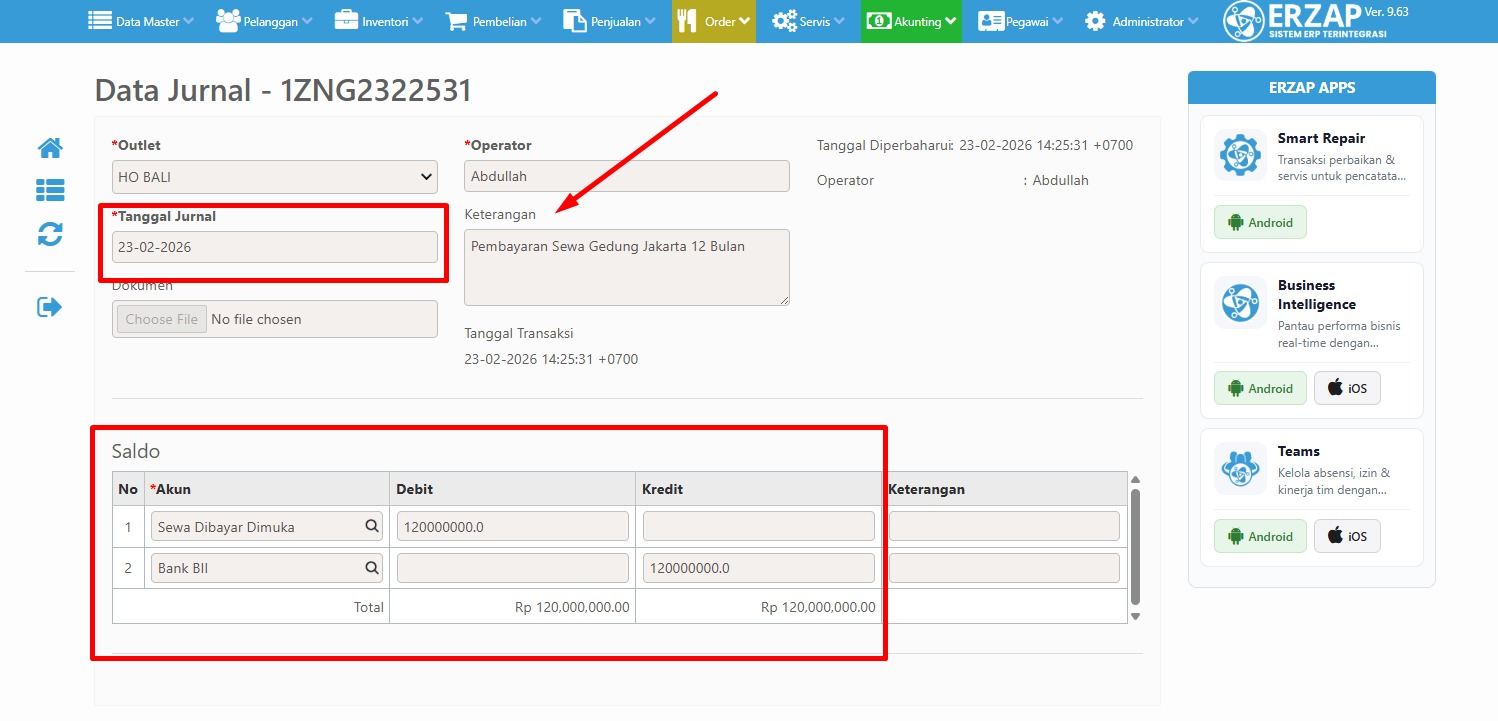Click the exit arrow sidebar icon

point(50,307)
